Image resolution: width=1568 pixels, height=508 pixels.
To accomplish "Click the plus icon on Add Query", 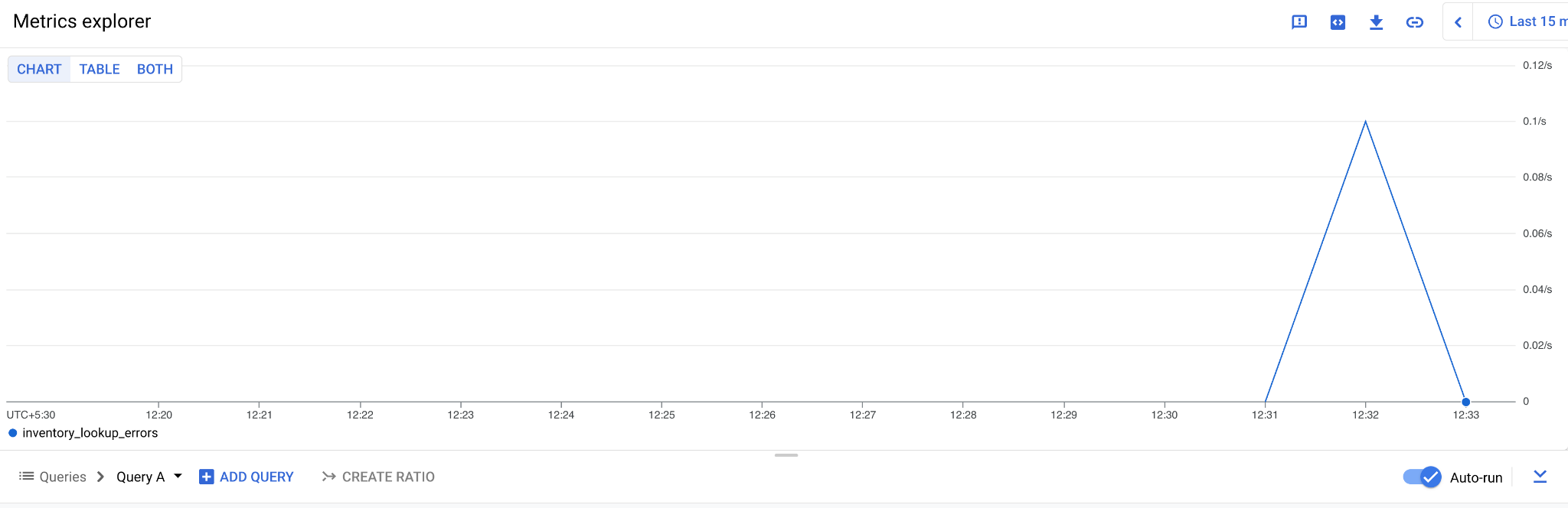I will click(x=206, y=477).
